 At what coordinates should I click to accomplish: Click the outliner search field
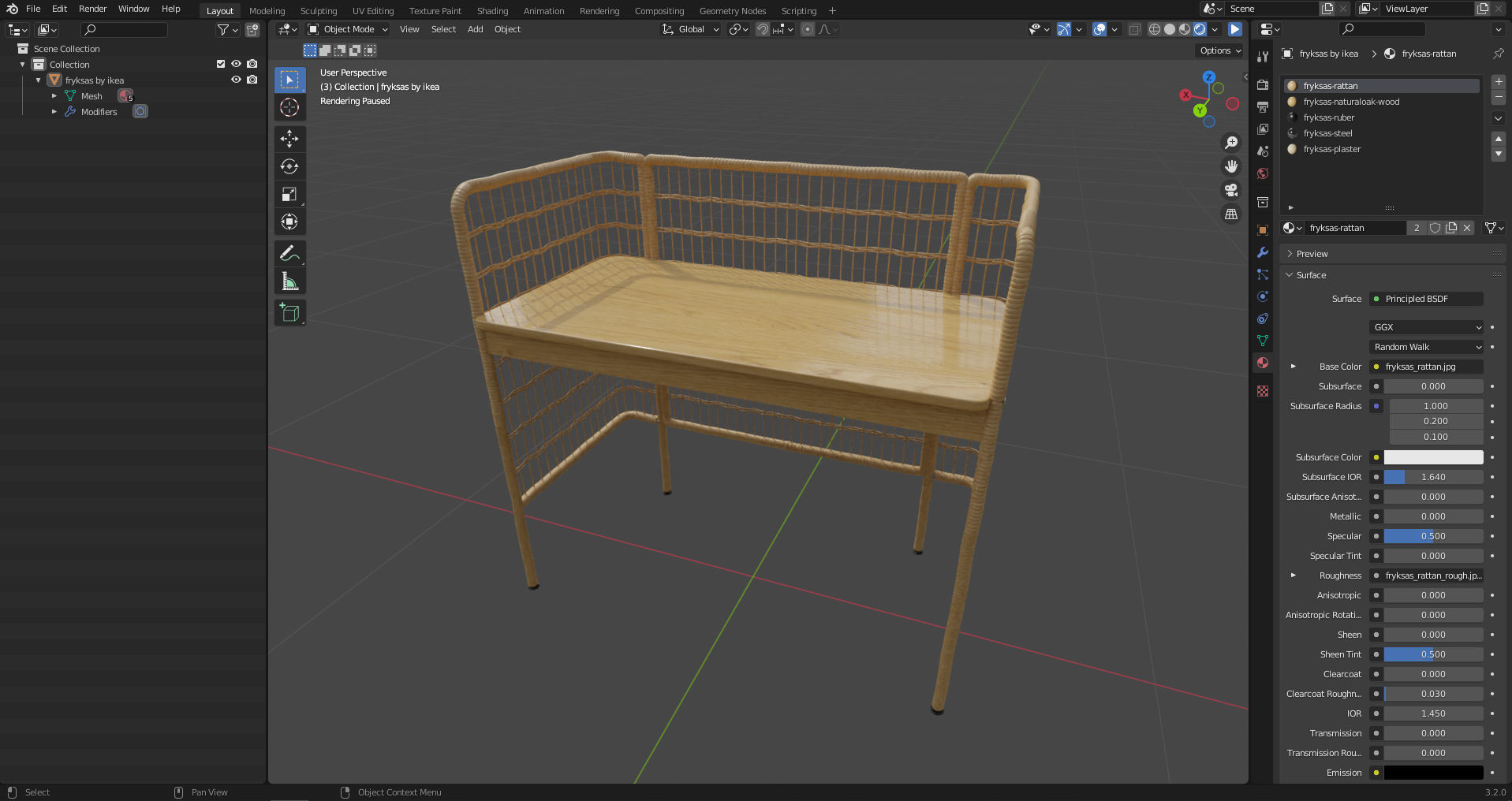tap(124, 29)
